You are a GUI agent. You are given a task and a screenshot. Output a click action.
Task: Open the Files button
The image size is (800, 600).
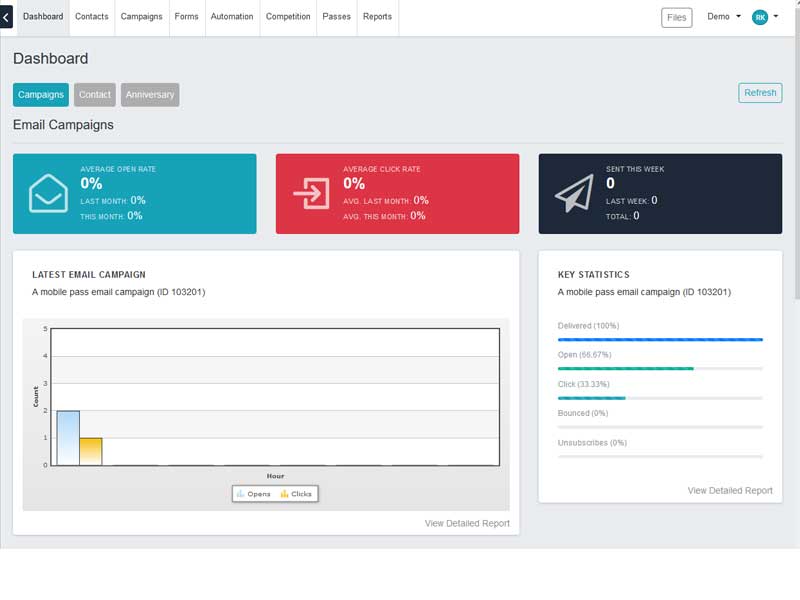677,17
